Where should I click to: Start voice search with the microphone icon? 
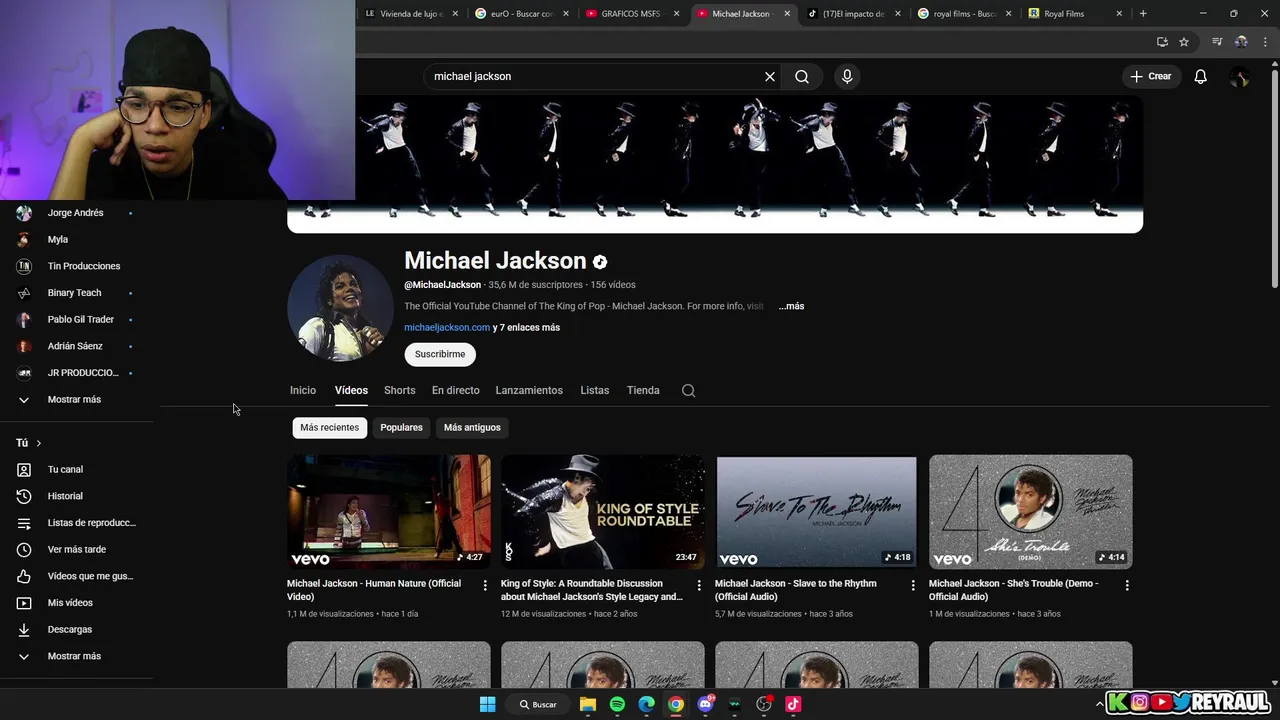pyautogui.click(x=847, y=77)
